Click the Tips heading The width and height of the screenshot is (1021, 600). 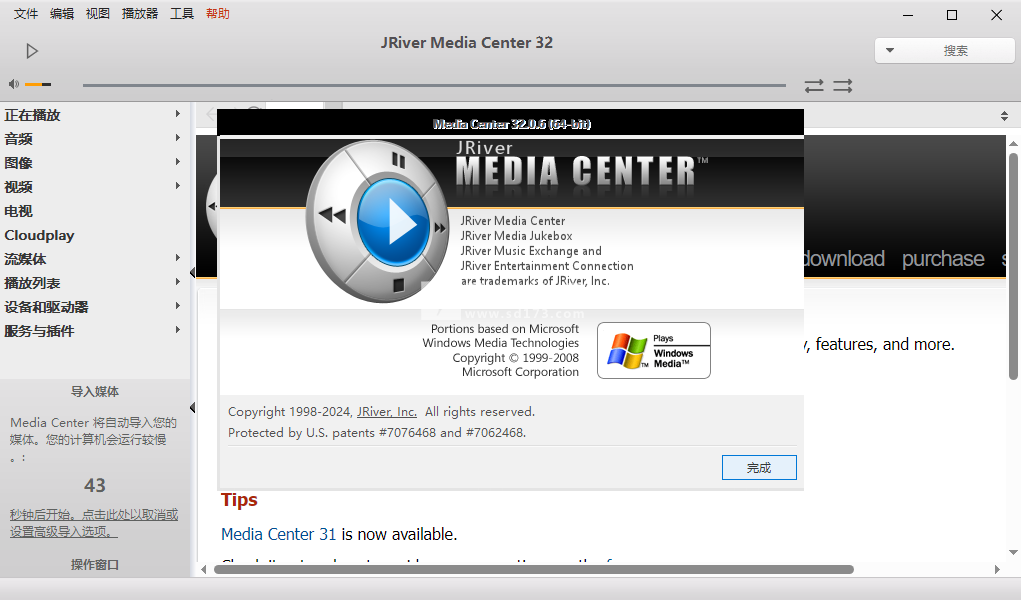(239, 500)
